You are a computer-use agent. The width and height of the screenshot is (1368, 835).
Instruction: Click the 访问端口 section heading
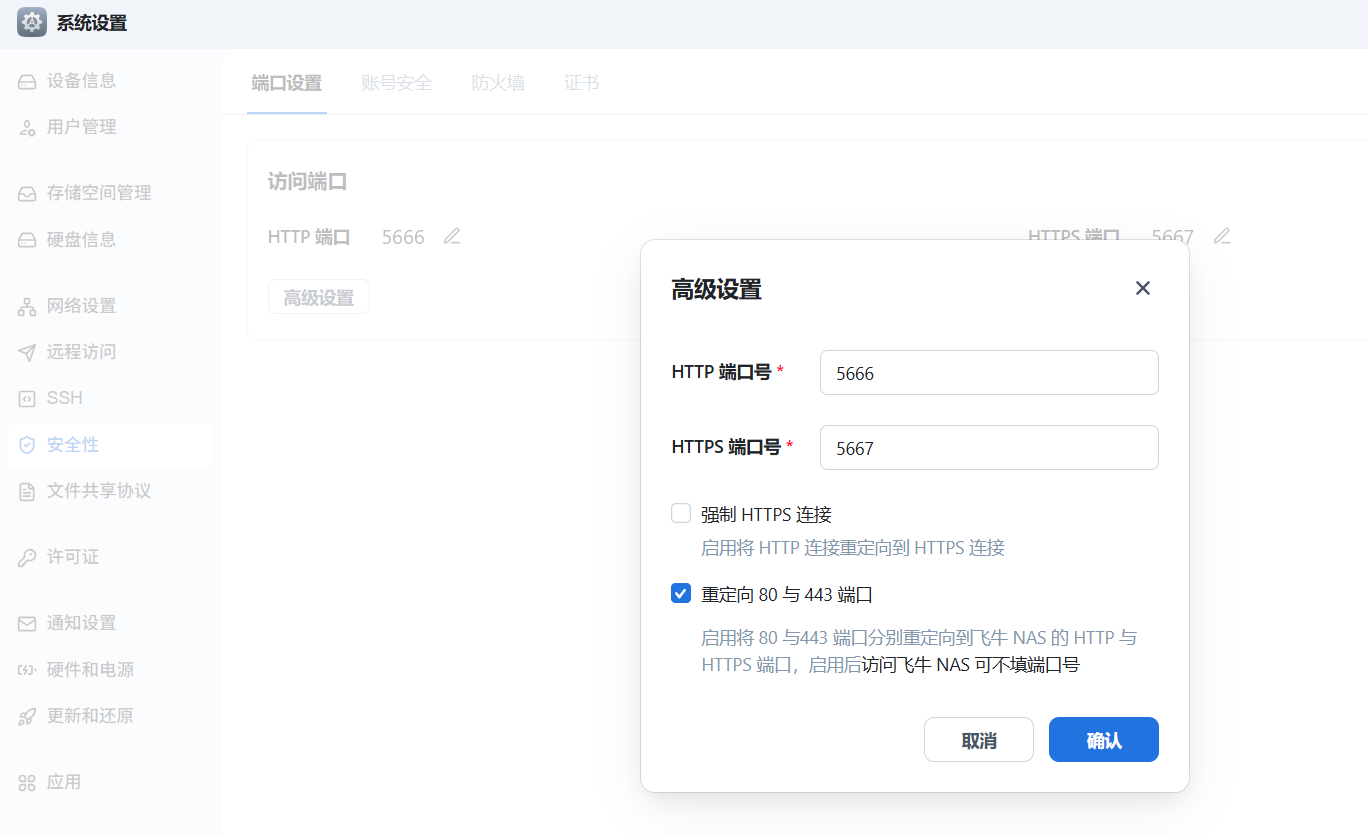308,182
